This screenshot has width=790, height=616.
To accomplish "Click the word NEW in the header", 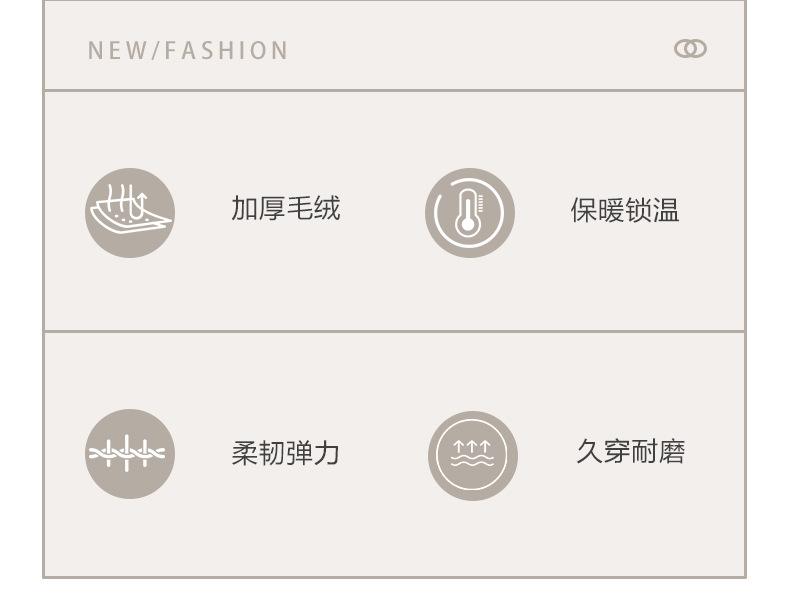I will point(117,50).
